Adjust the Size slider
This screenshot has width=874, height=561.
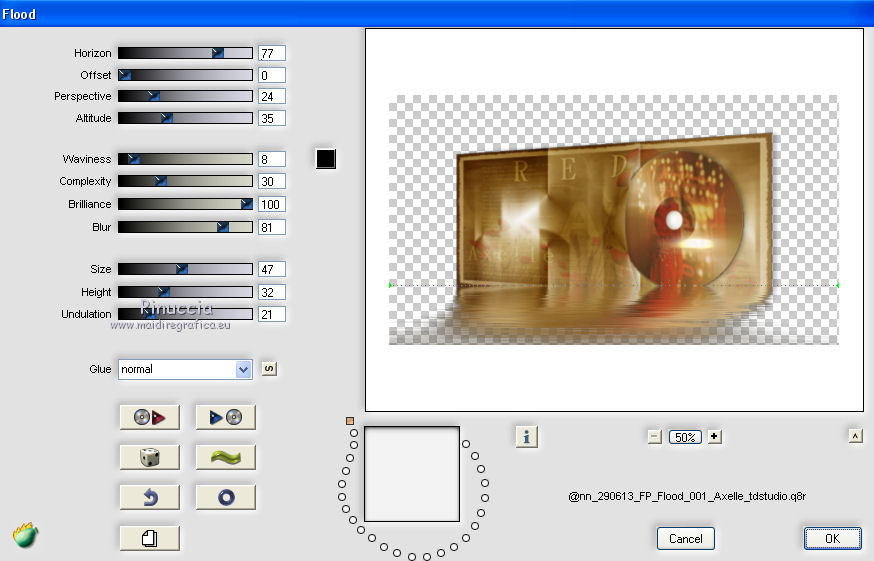(x=185, y=269)
